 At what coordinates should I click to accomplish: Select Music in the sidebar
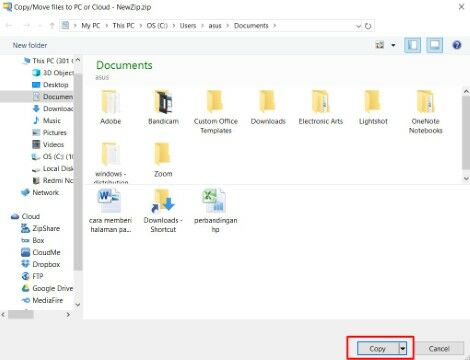point(47,121)
